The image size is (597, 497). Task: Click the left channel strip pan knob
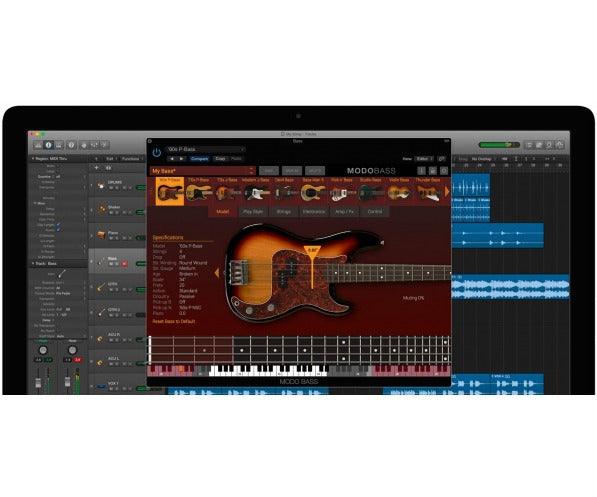tap(43, 350)
